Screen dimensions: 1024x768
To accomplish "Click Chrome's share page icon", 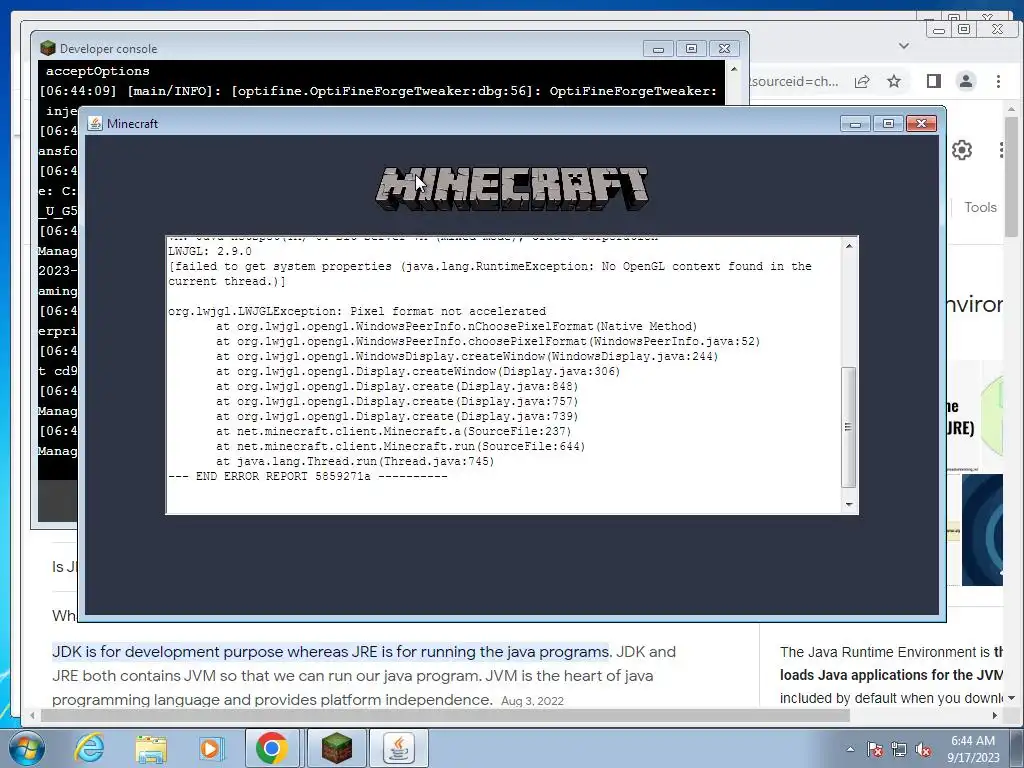I will [x=862, y=81].
